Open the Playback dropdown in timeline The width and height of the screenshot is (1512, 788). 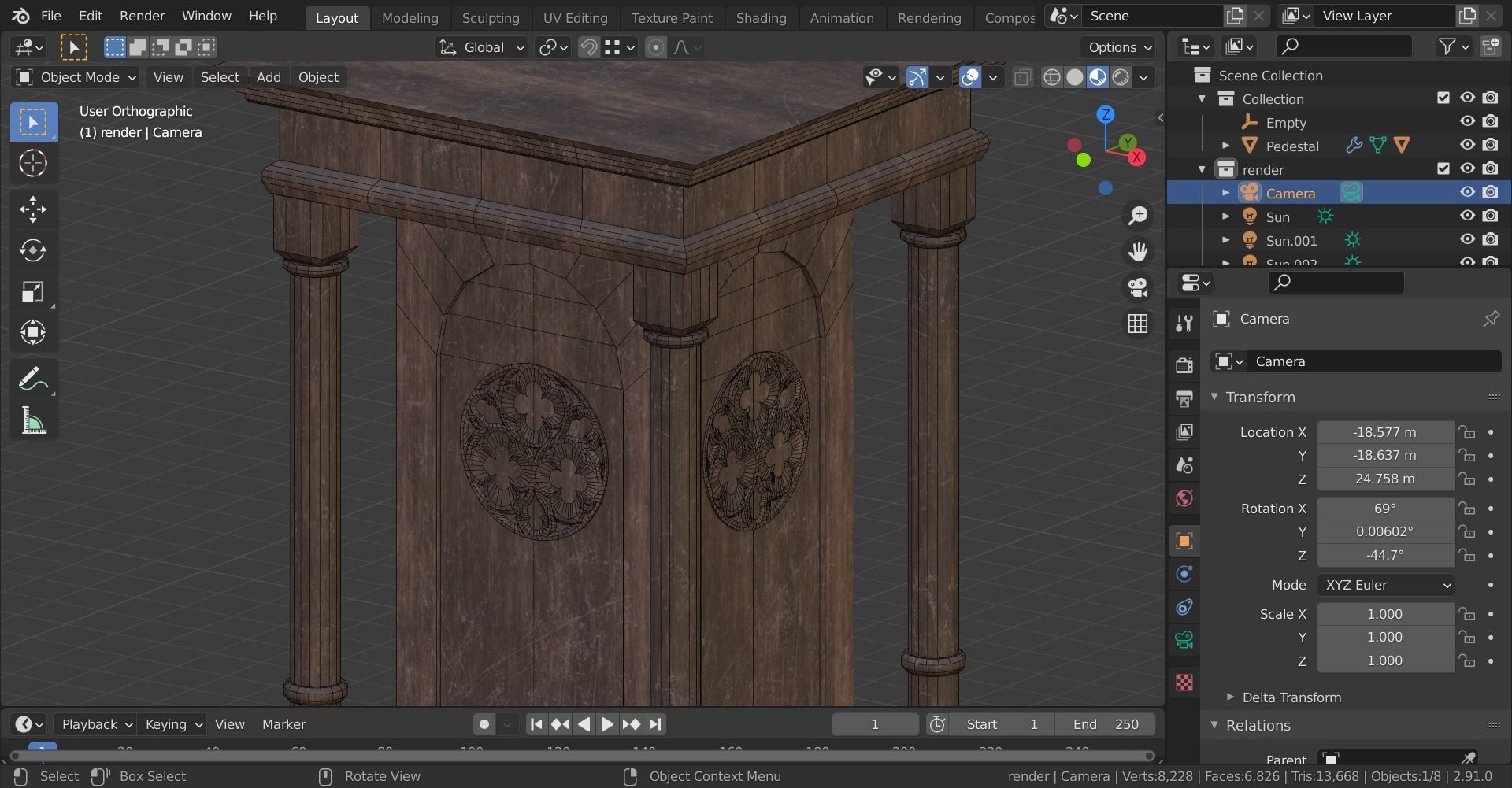pos(97,724)
